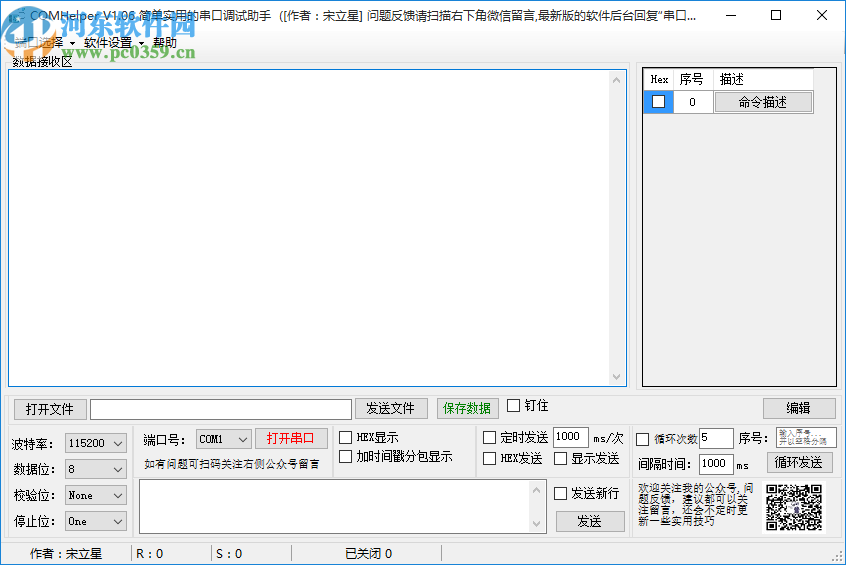Click the red 打开串口 button
Viewport: 846px width, 565px height.
(291, 438)
